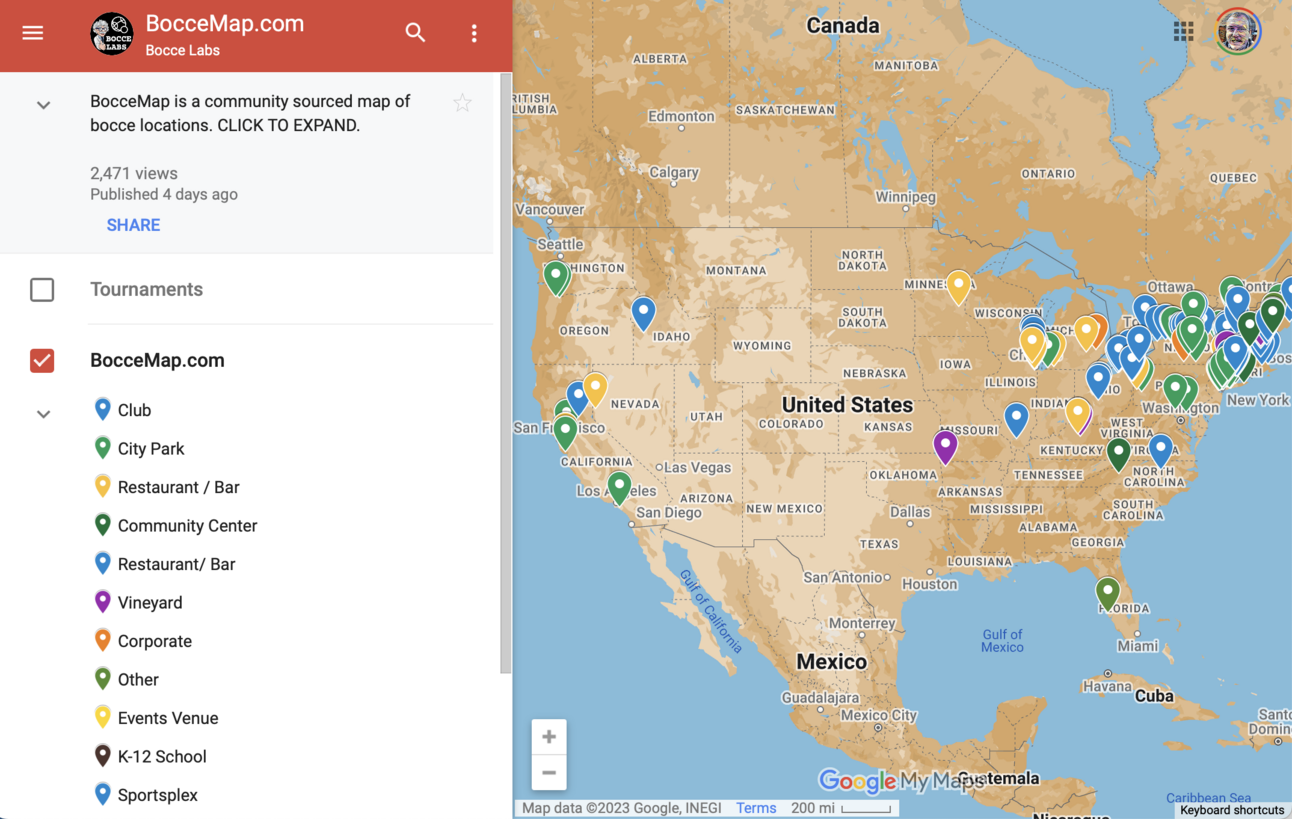The image size is (1292, 819).
Task: Click the yellow pin in Michigan
Action: (x=1086, y=332)
